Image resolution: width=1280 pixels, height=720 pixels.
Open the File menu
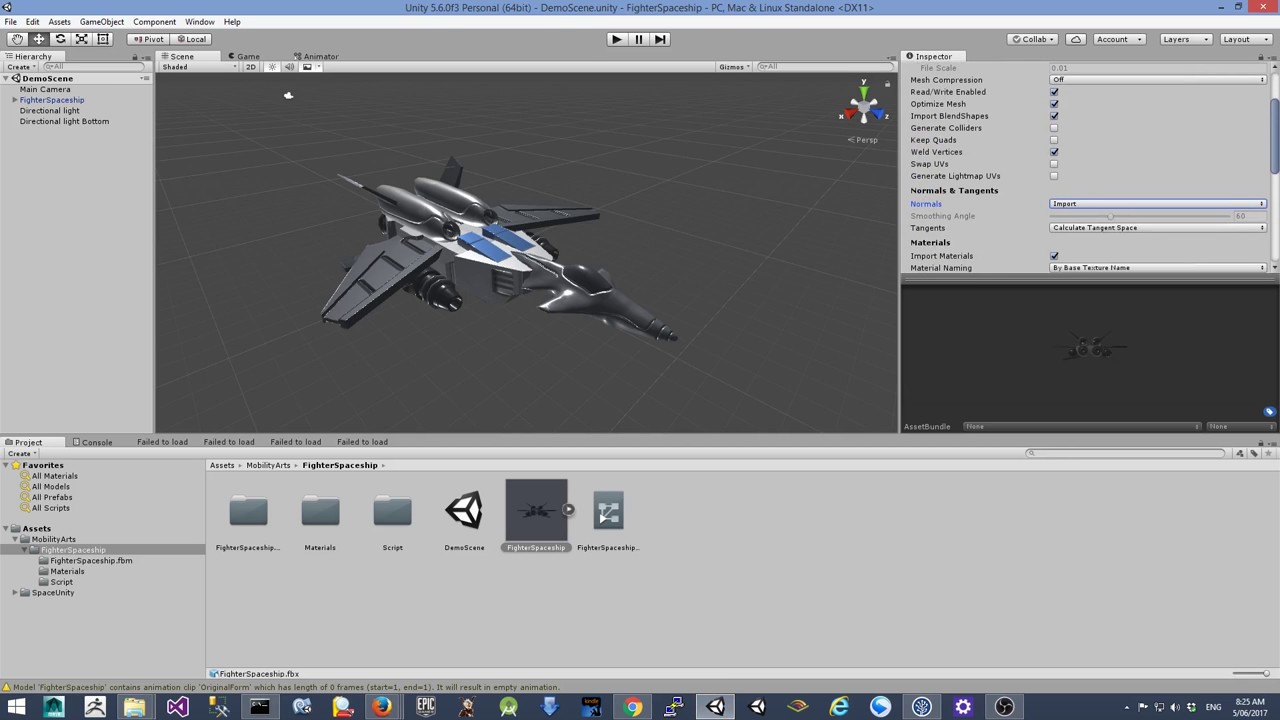coord(10,21)
